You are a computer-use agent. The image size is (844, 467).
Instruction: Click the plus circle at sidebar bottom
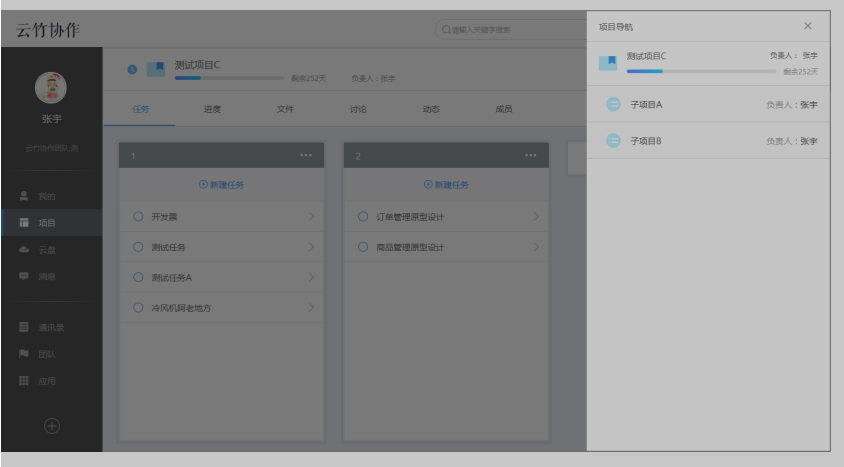point(51,426)
